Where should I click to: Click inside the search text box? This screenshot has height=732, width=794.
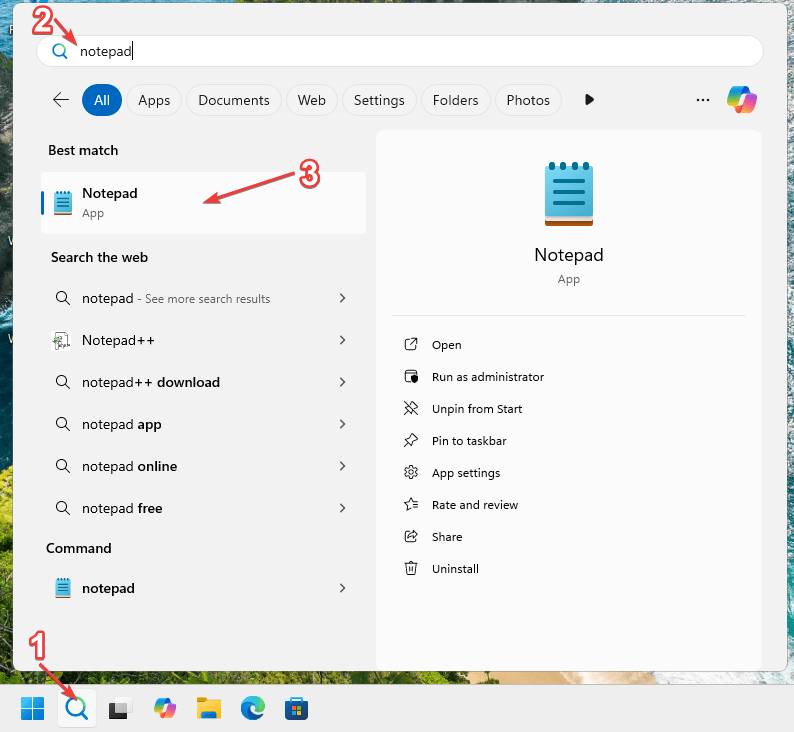pos(400,51)
